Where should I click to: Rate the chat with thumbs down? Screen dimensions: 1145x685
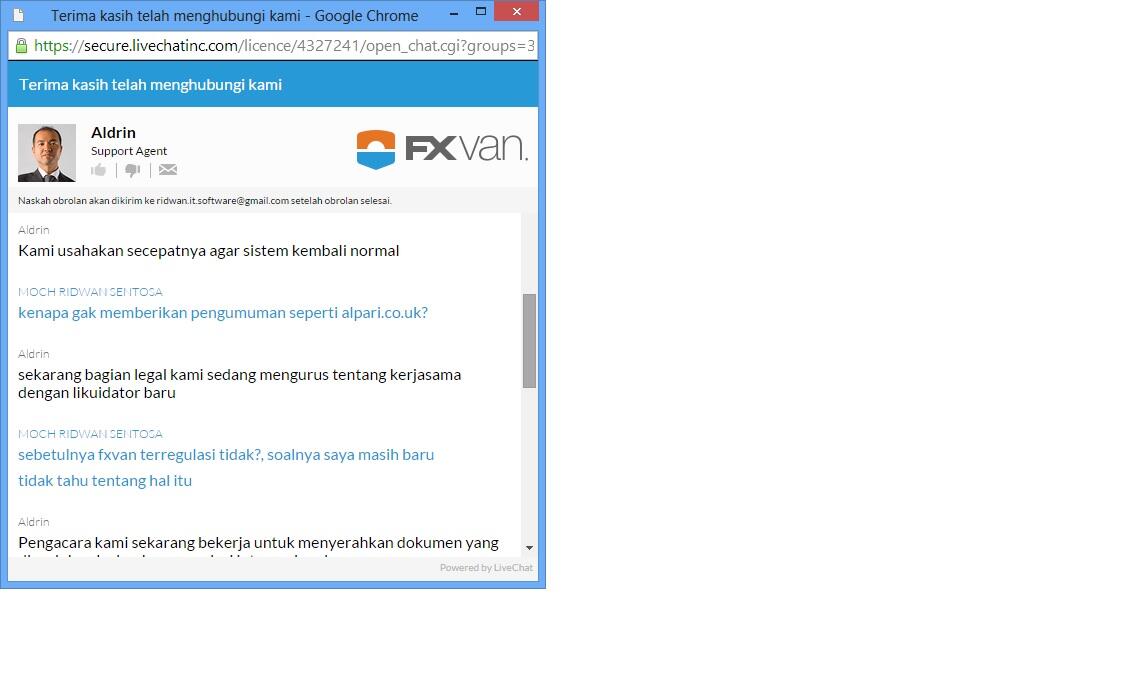pos(132,170)
